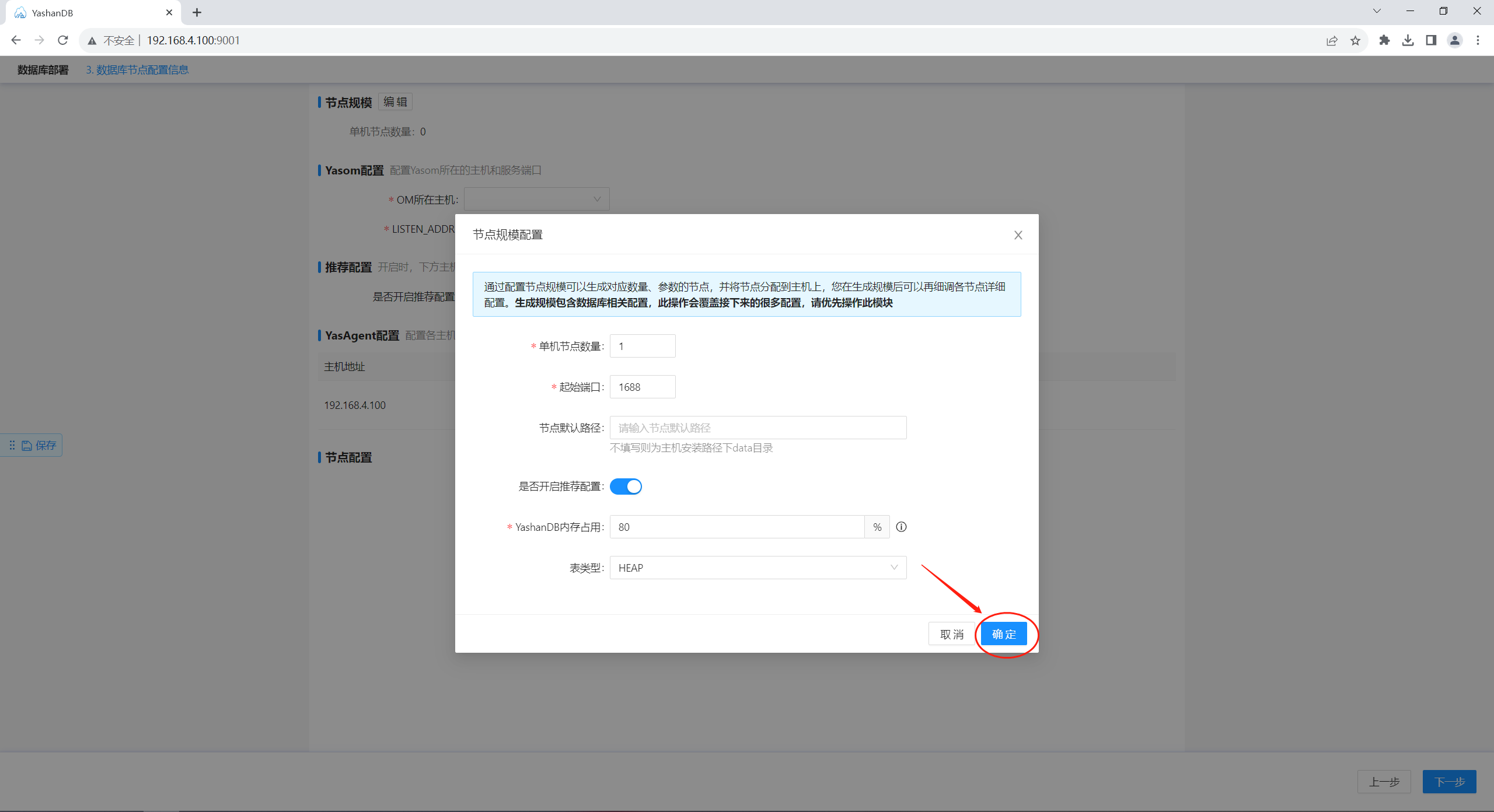The image size is (1494, 812).
Task: Open the Chrome three-dot menu
Action: 1478,40
